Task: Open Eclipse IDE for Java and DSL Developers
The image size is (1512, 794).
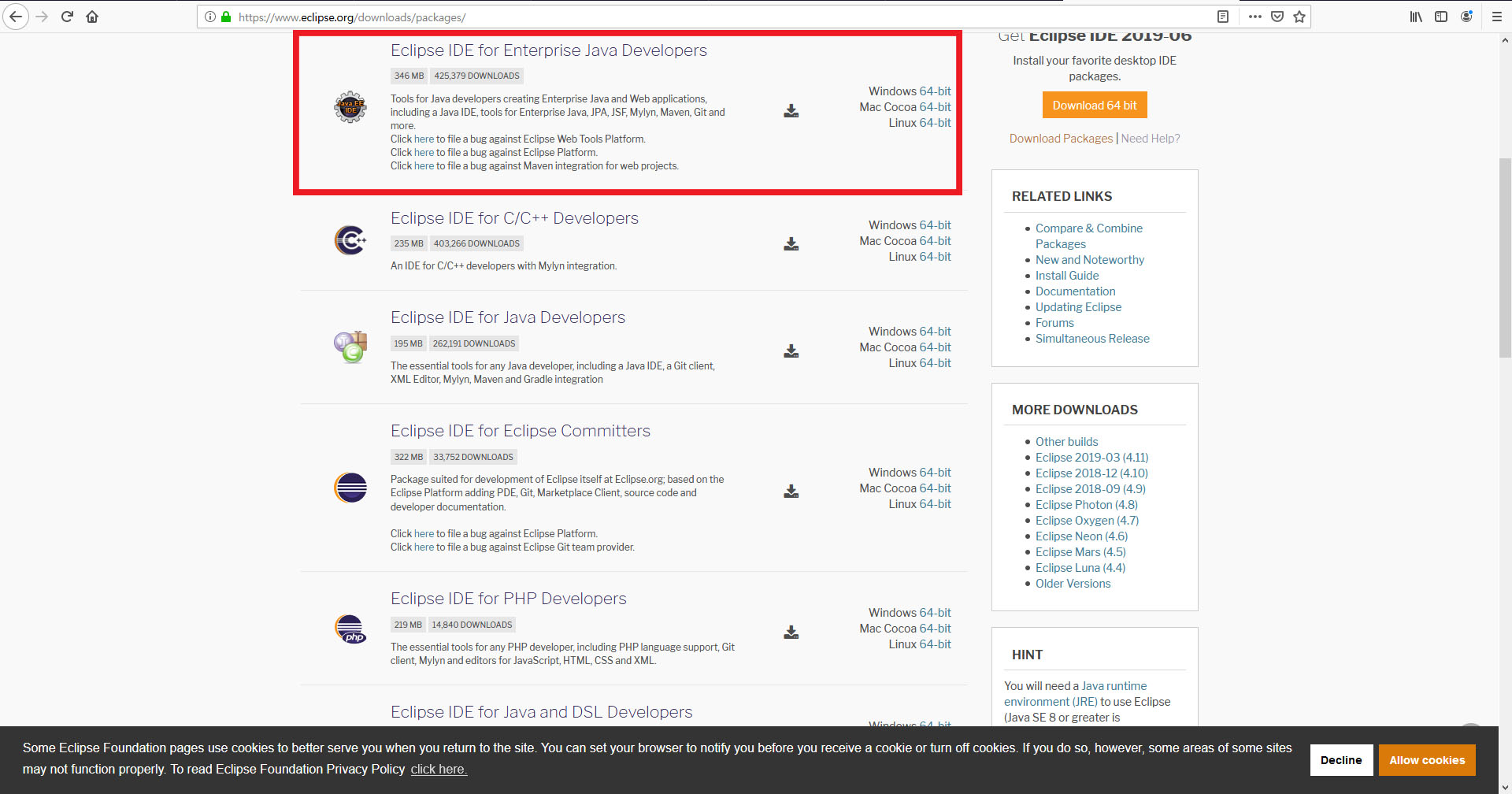Action: 542,712
